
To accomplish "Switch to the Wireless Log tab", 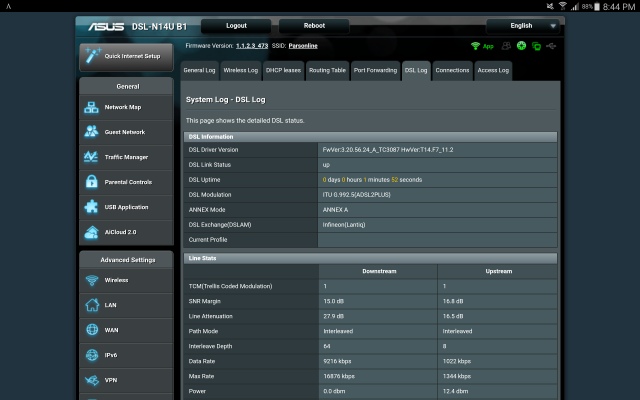I will pos(240,70).
